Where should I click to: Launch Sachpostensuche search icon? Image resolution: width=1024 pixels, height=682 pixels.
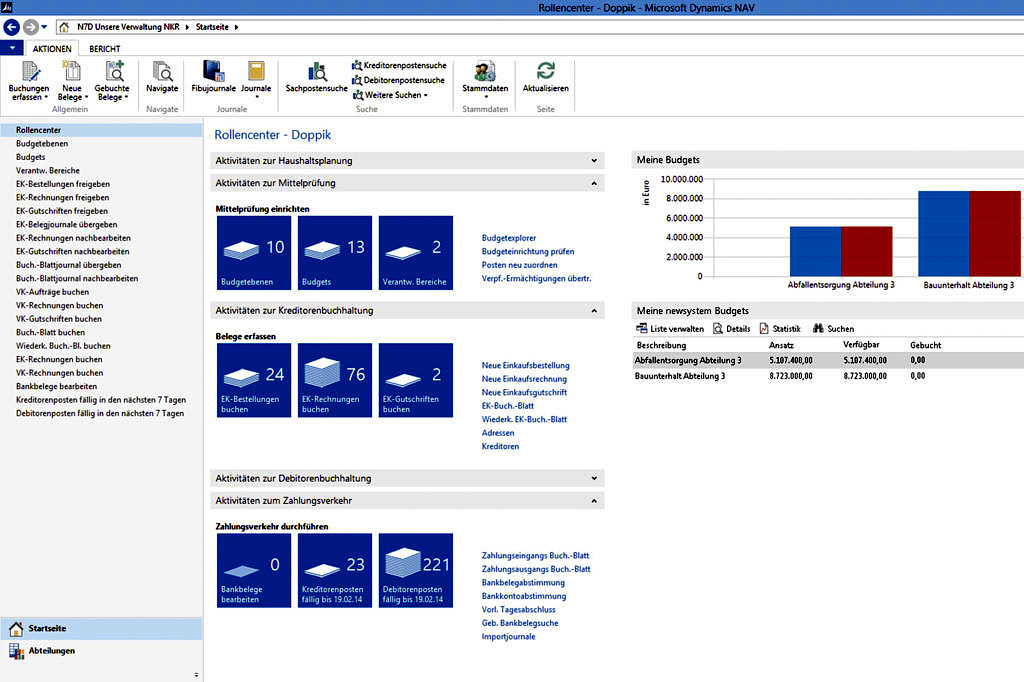point(316,73)
